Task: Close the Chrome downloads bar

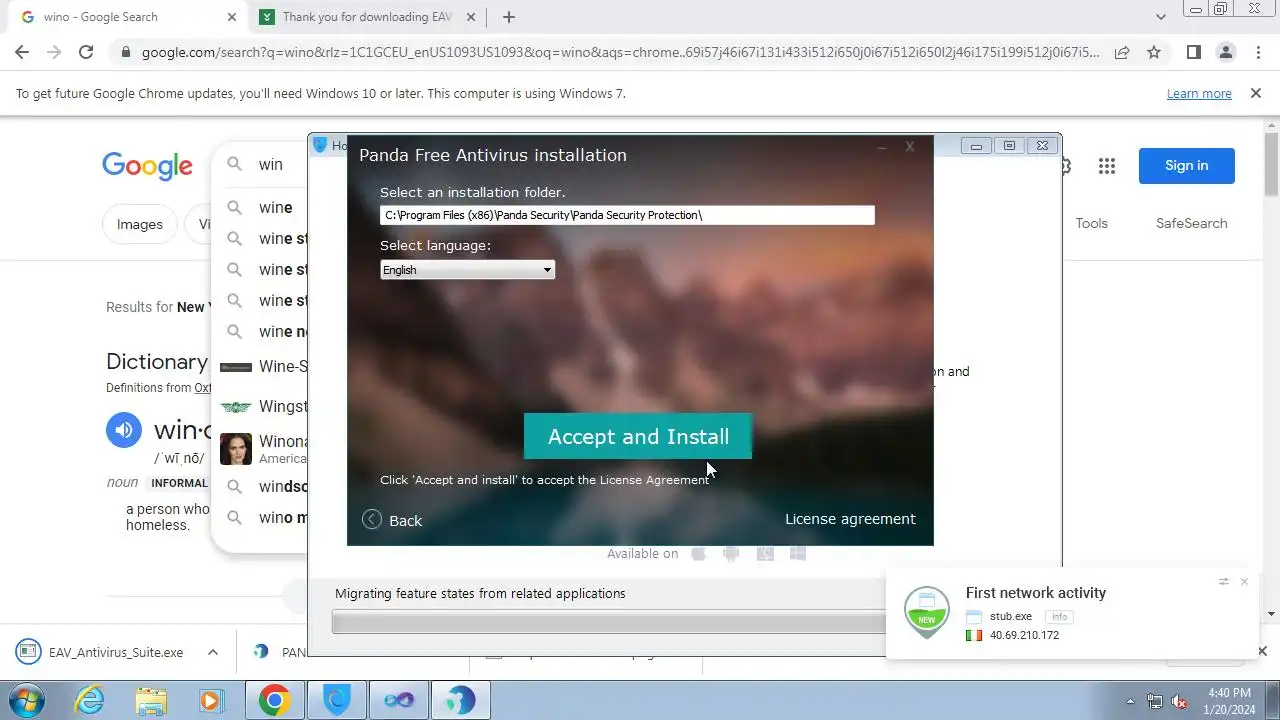Action: coord(1262,652)
